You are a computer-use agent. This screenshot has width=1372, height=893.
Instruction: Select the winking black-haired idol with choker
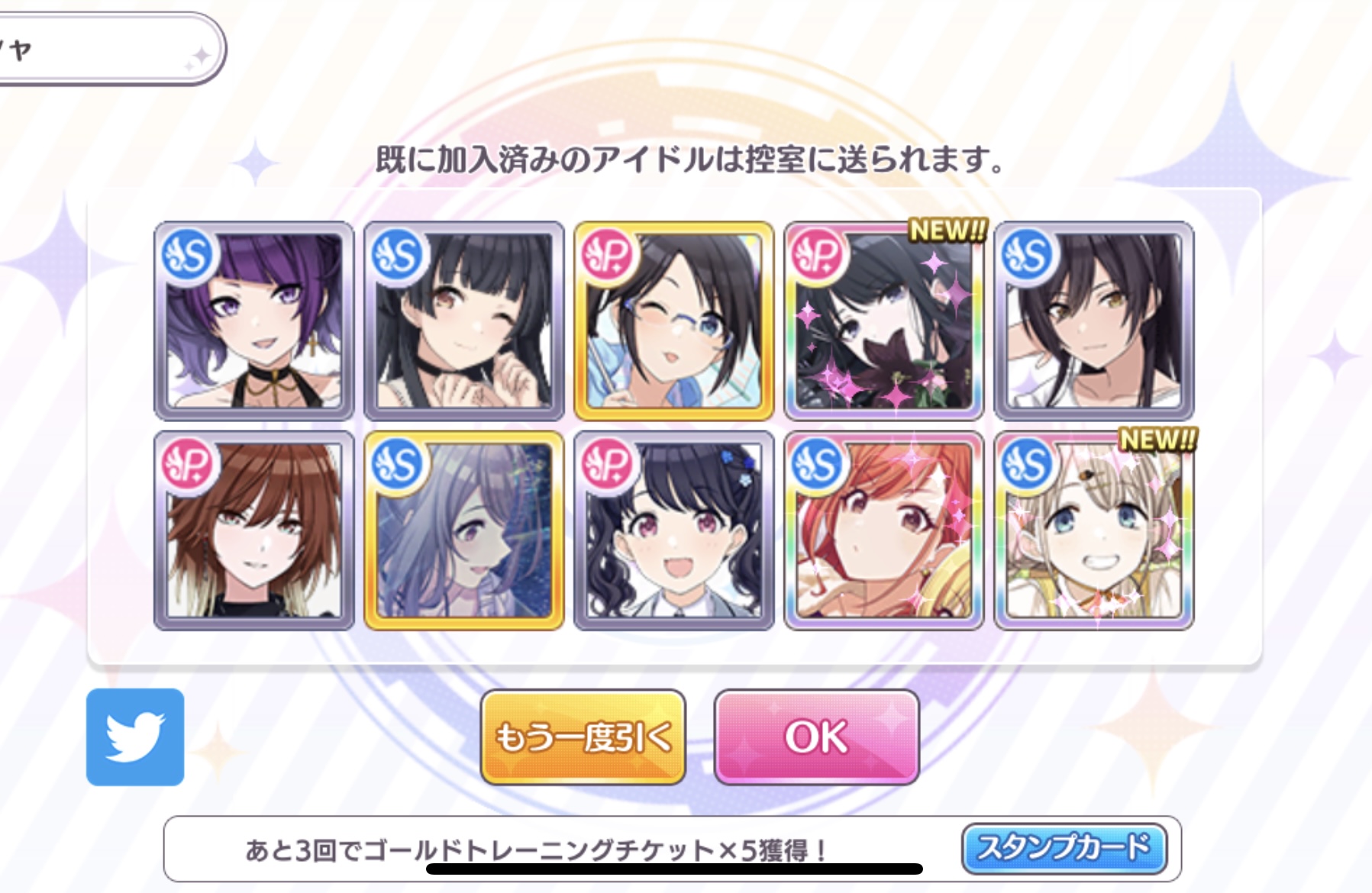coord(464,321)
